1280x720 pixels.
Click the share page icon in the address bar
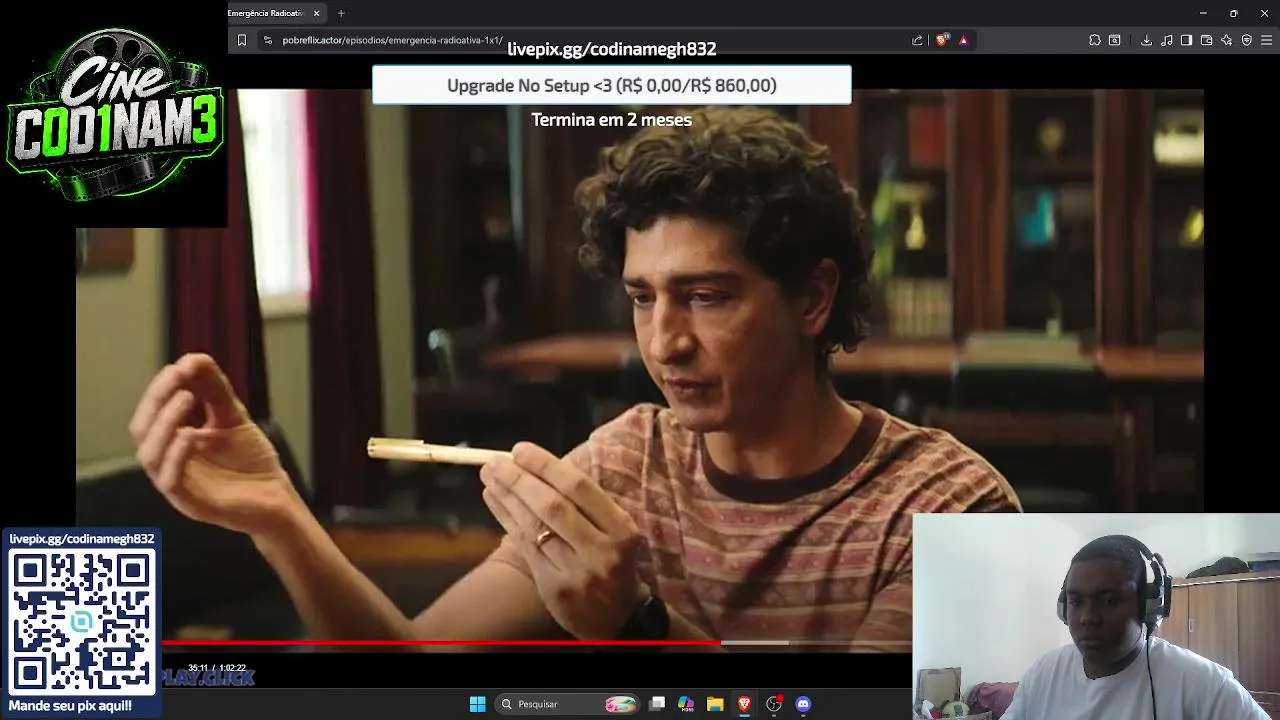(917, 40)
